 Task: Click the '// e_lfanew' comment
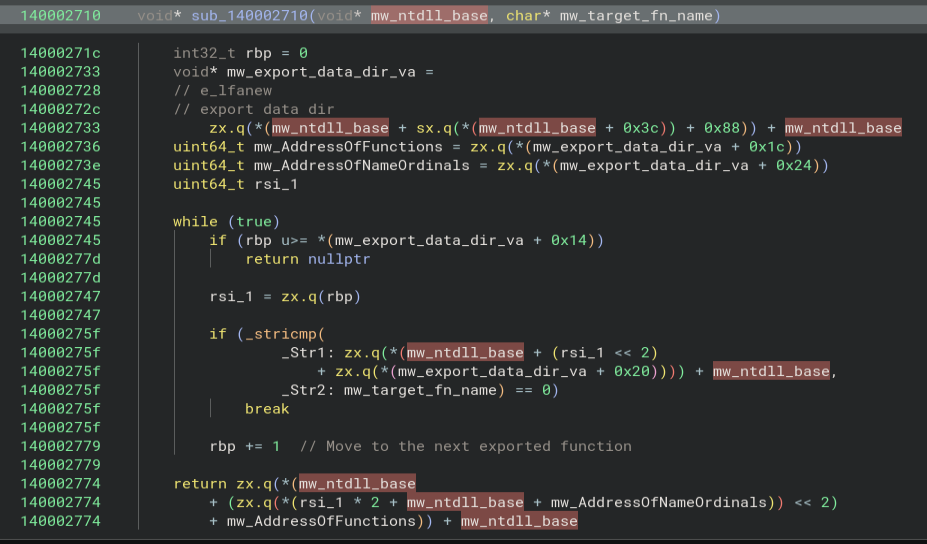[222, 90]
